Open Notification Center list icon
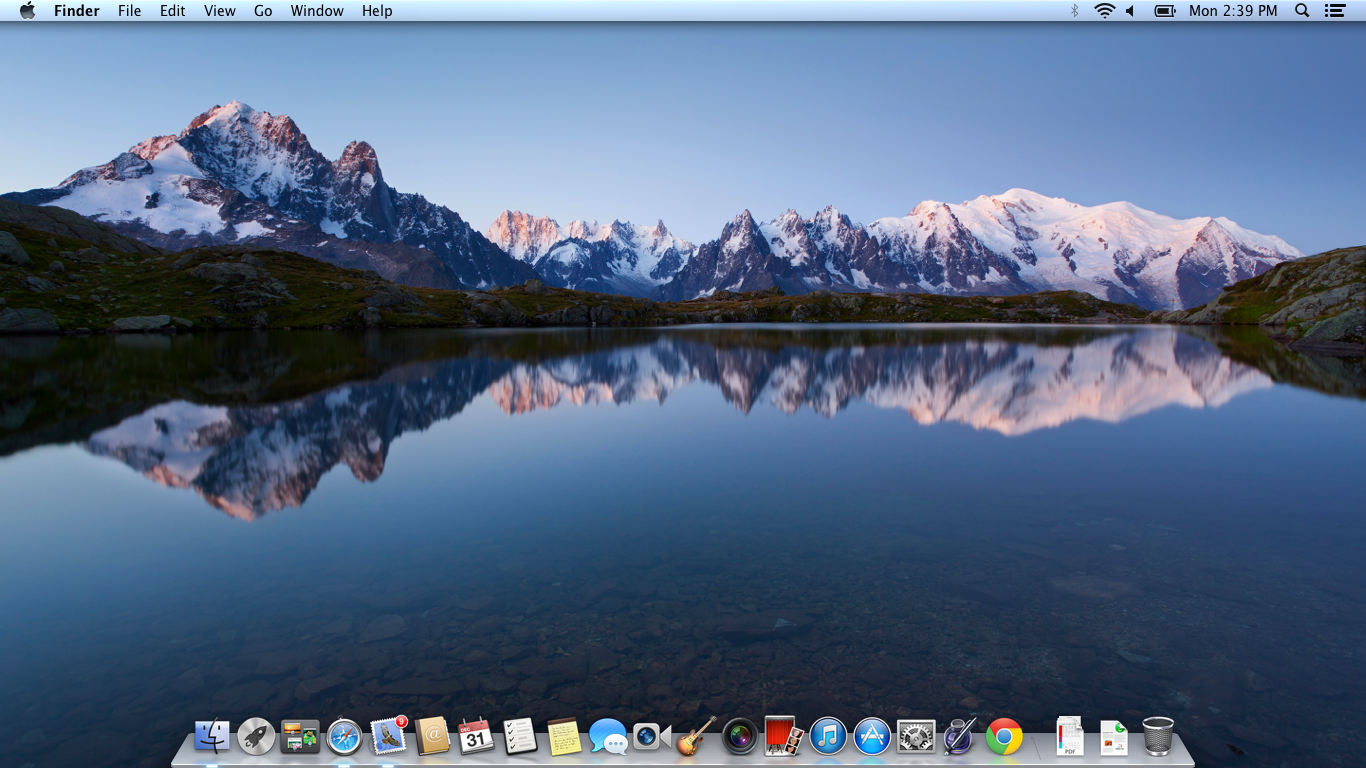 tap(1335, 10)
